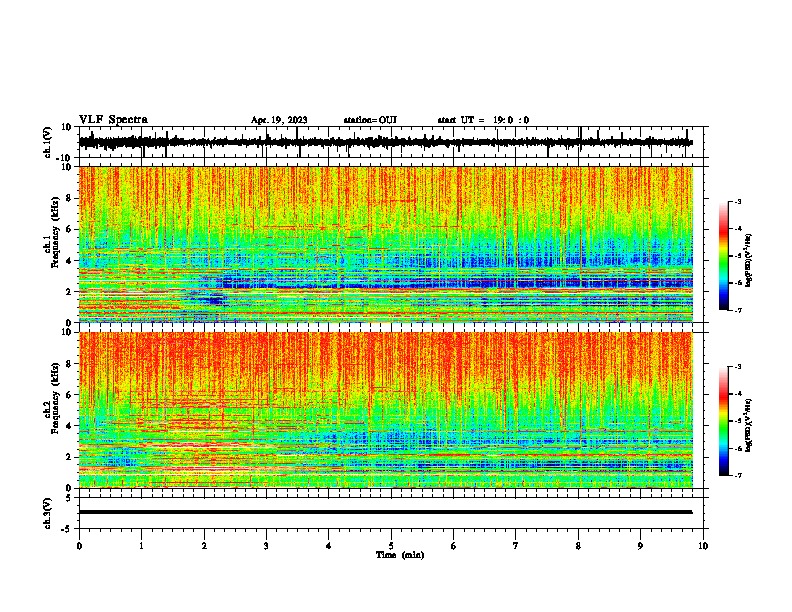Click the "2" kHz tick on ch.2 spectrogram axis
The image size is (792, 612).
(x=70, y=457)
